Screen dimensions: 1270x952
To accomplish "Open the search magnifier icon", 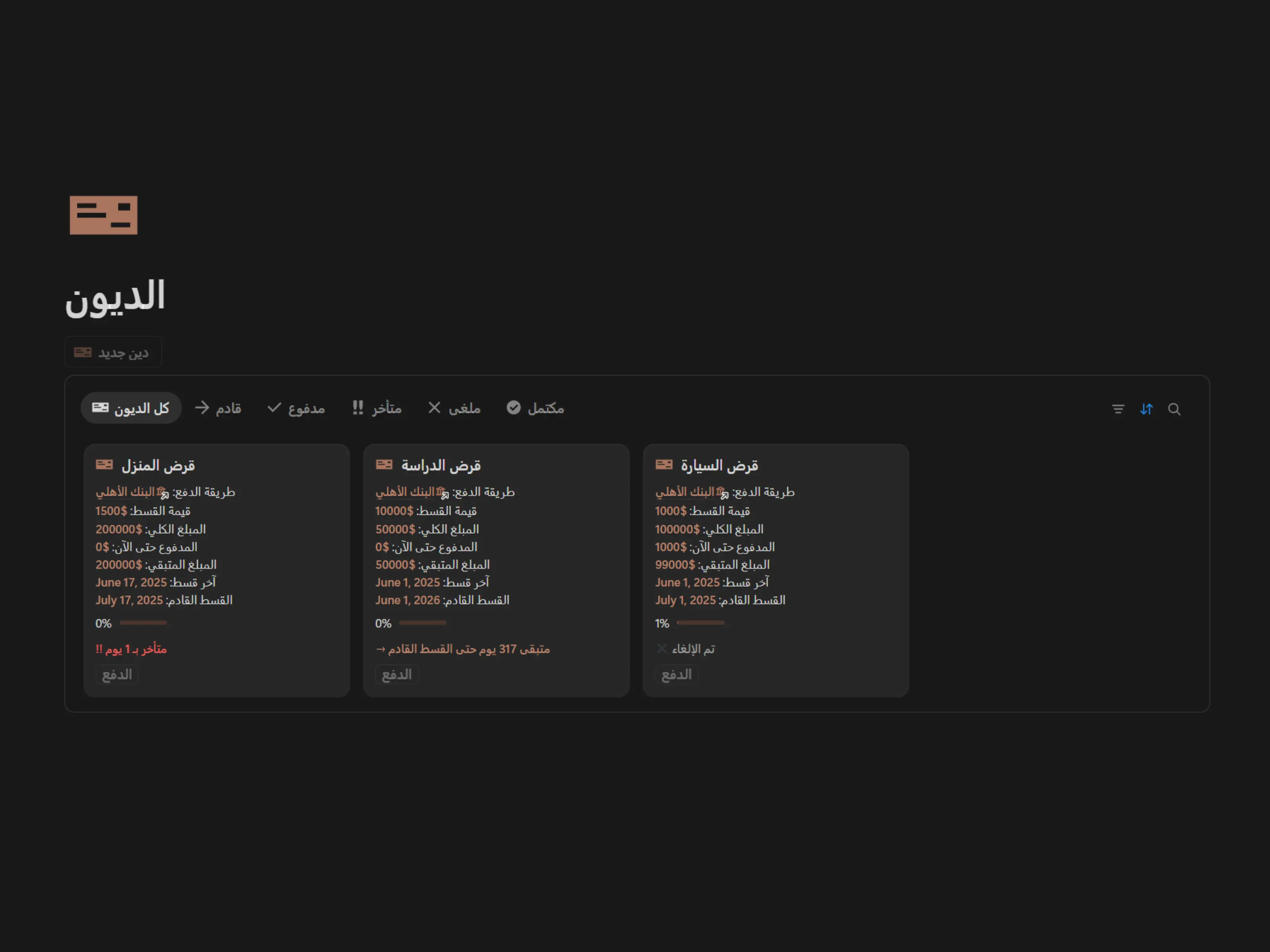I will point(1174,409).
